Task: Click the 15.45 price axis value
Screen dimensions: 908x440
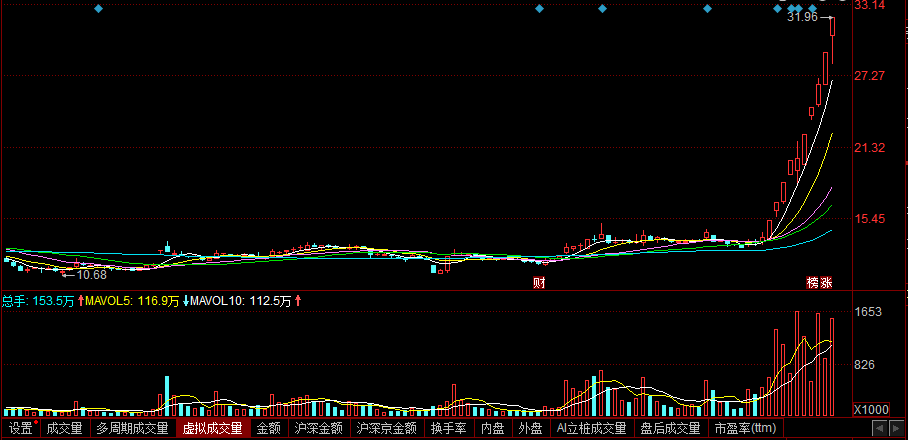Action: pos(869,219)
